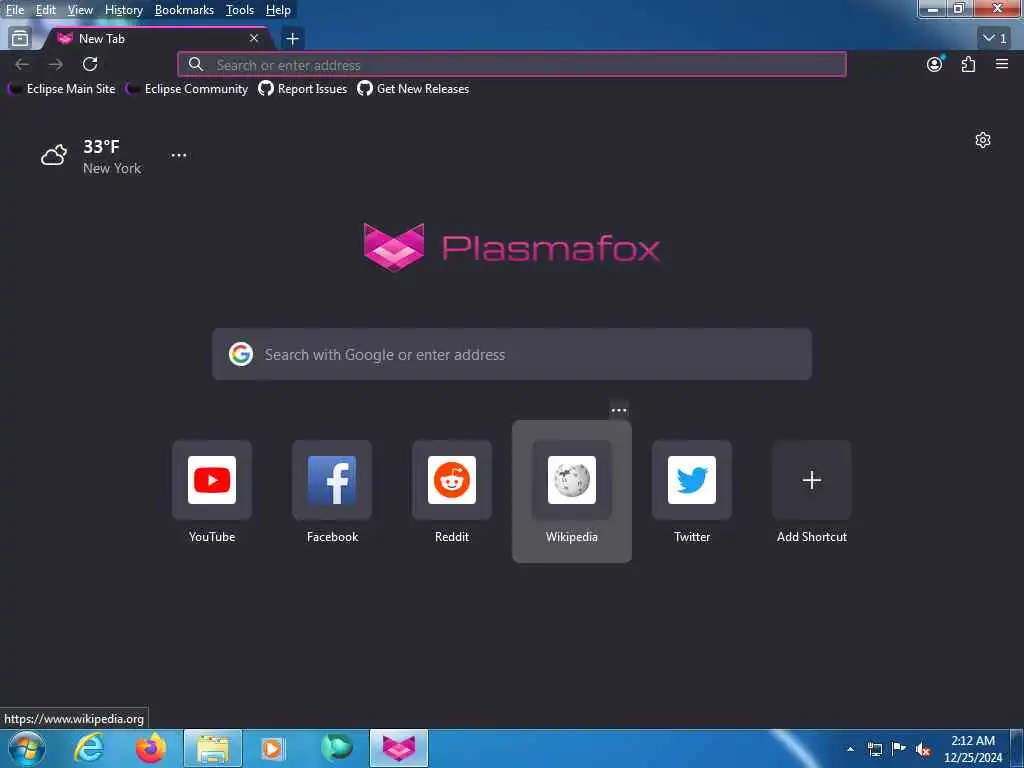Open the Firefox View tab overview icon
Viewport: 1024px width, 768px height.
20,39
